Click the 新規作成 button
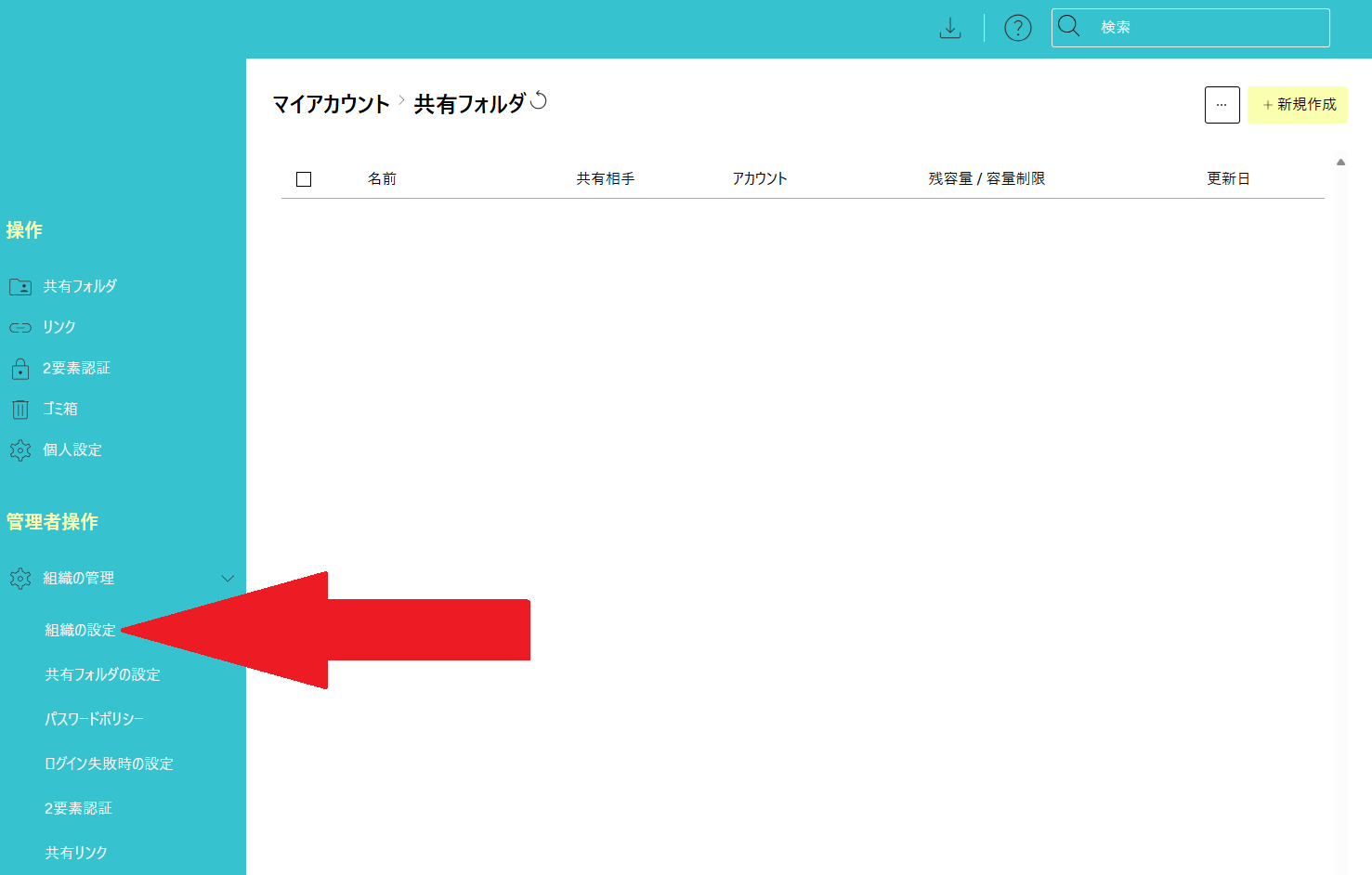The height and width of the screenshot is (875, 1372). pyautogui.click(x=1298, y=105)
